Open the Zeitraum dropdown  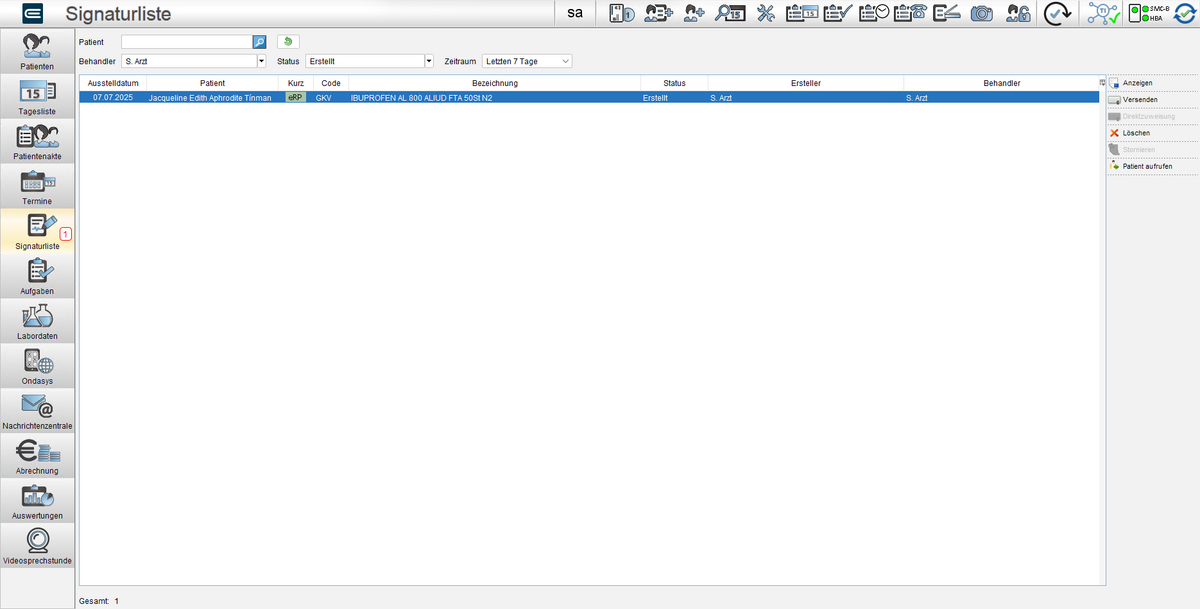coord(566,61)
